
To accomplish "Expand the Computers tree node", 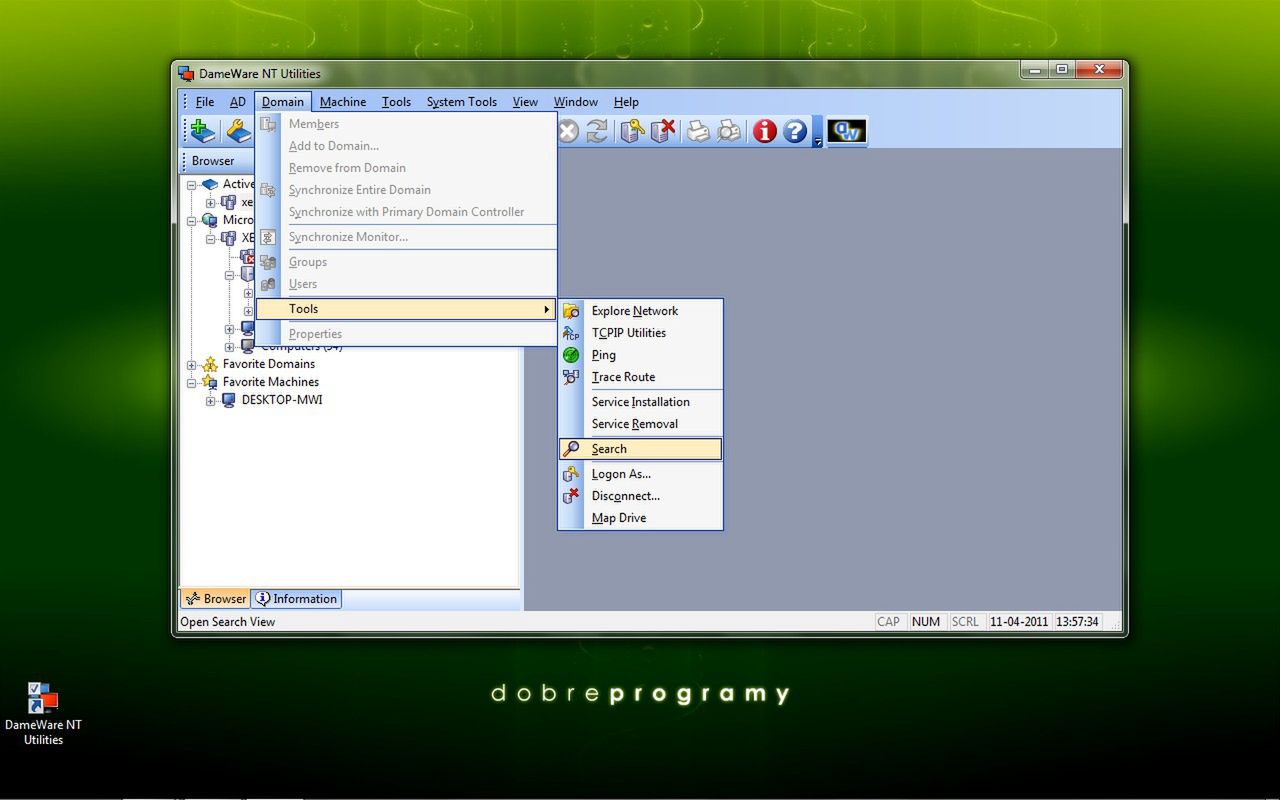I will pyautogui.click(x=229, y=347).
